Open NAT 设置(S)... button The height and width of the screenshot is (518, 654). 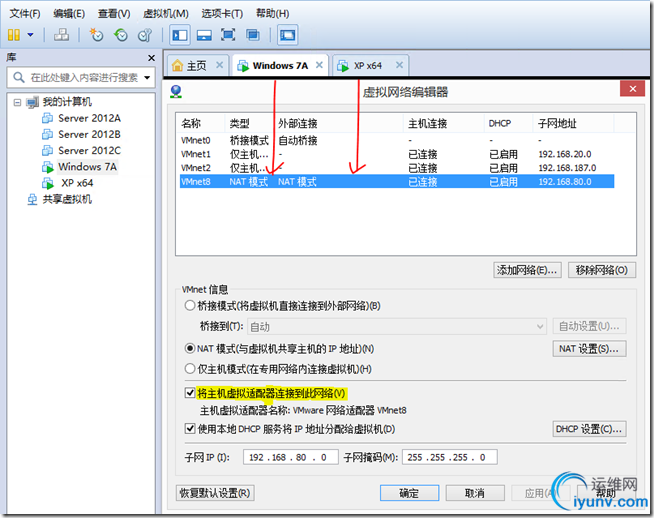pos(589,349)
